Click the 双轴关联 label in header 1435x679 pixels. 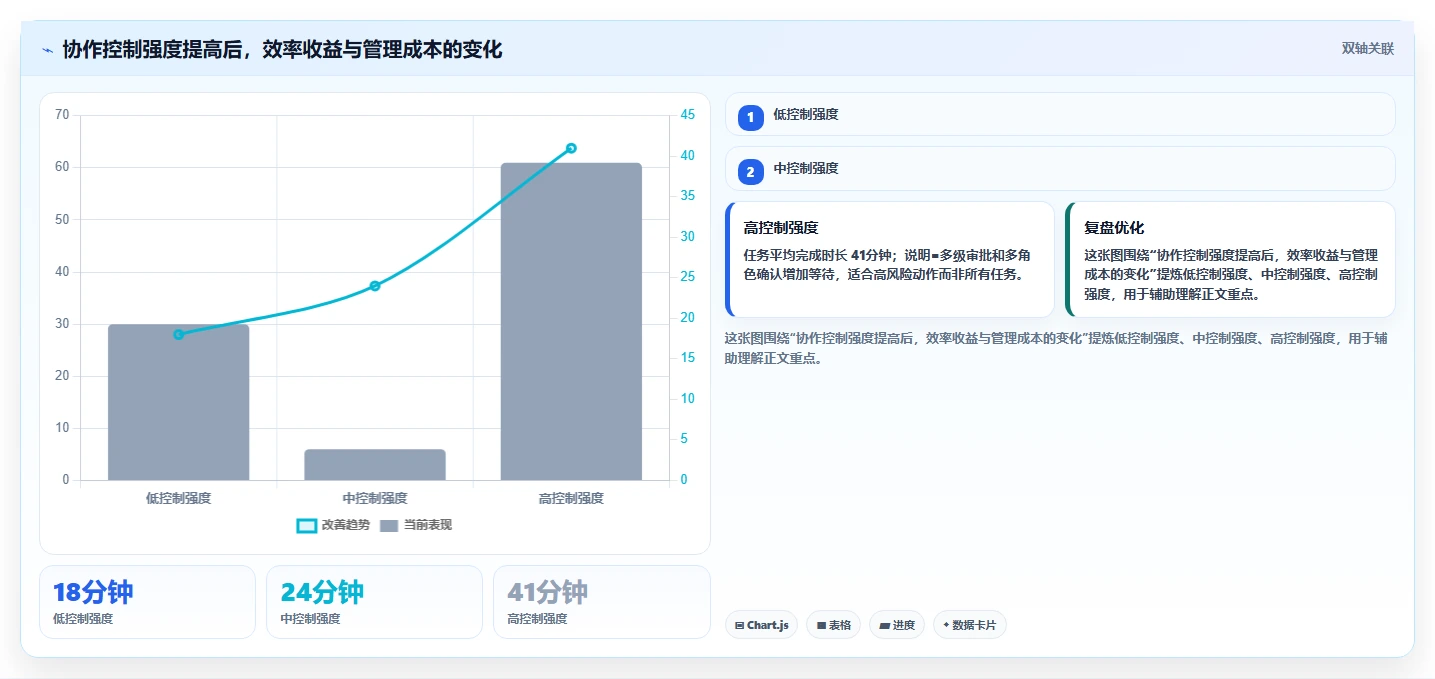pos(1367,49)
